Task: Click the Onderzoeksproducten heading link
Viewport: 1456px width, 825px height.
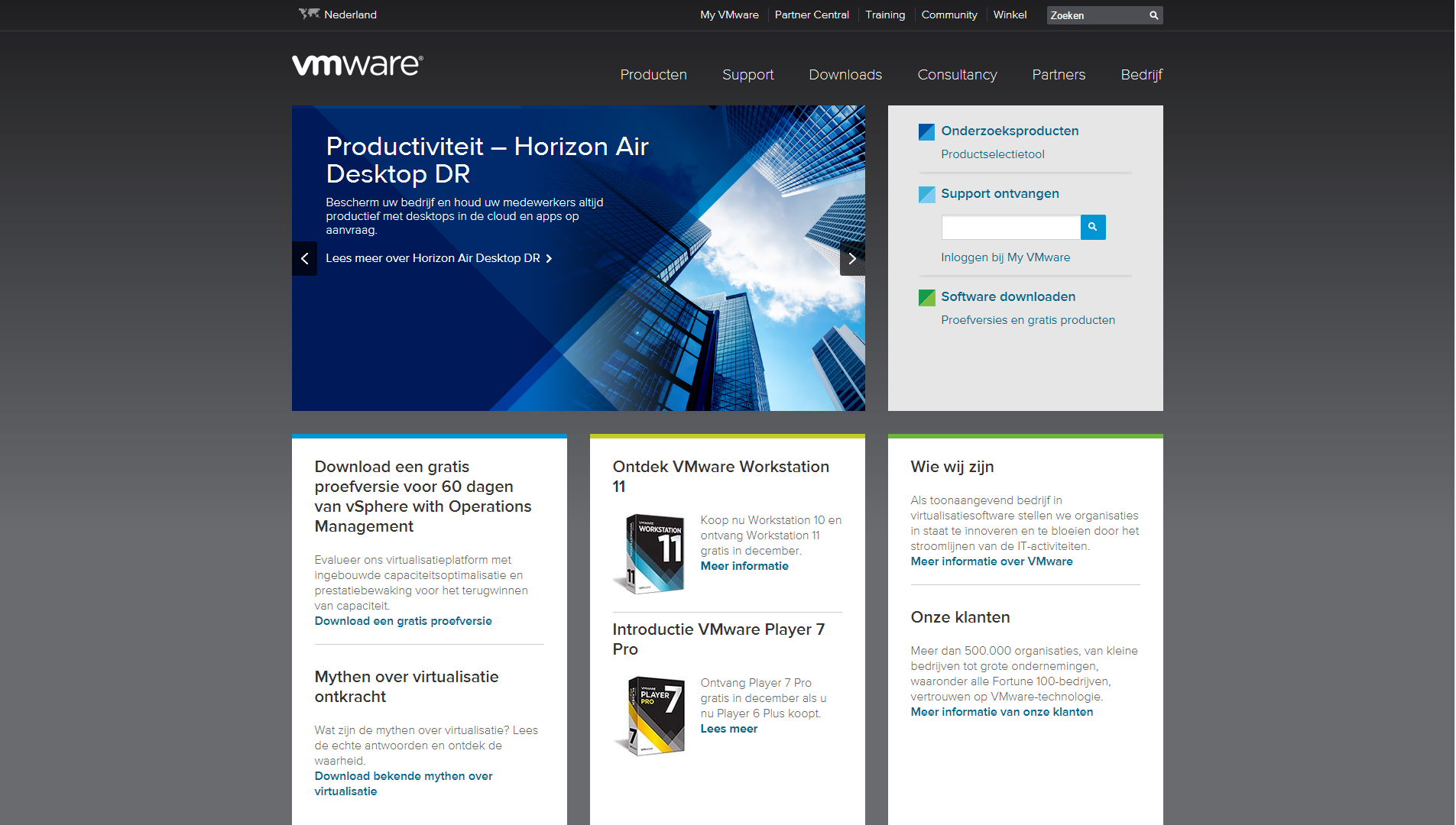Action: click(1010, 131)
